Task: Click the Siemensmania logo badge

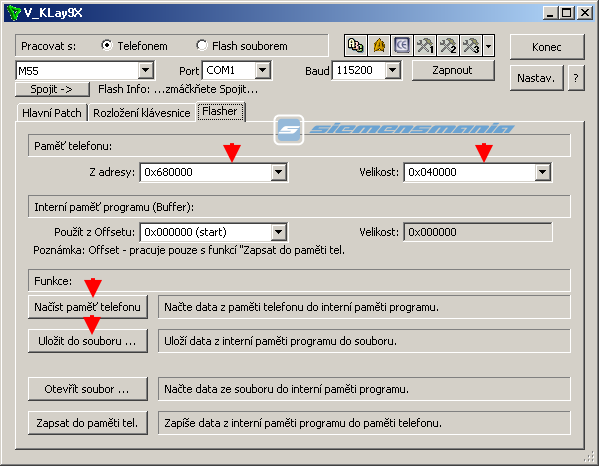Action: 289,130
